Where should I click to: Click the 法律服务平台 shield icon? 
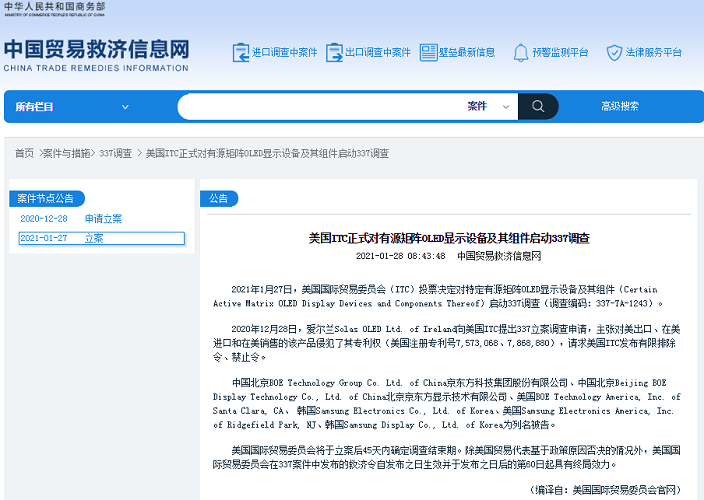click(x=614, y=53)
